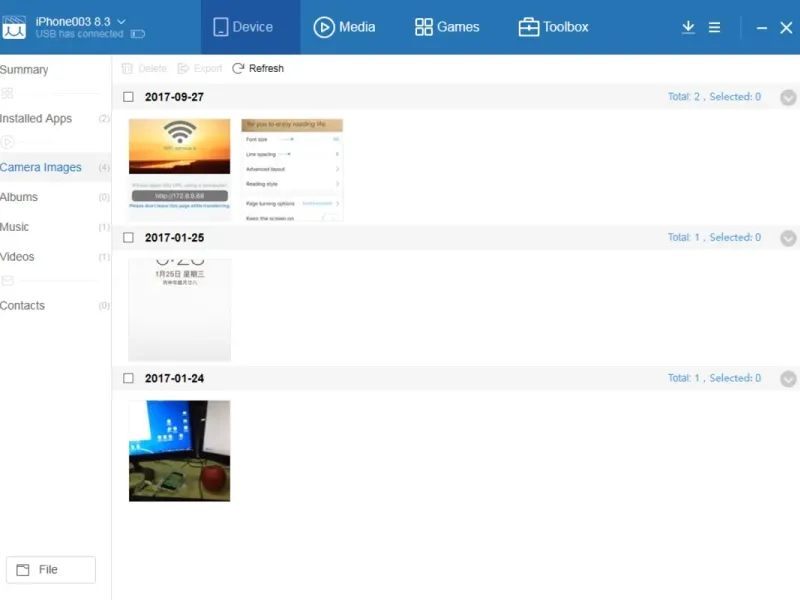Click the Export icon
This screenshot has height=600, width=800.
pyautogui.click(x=183, y=68)
